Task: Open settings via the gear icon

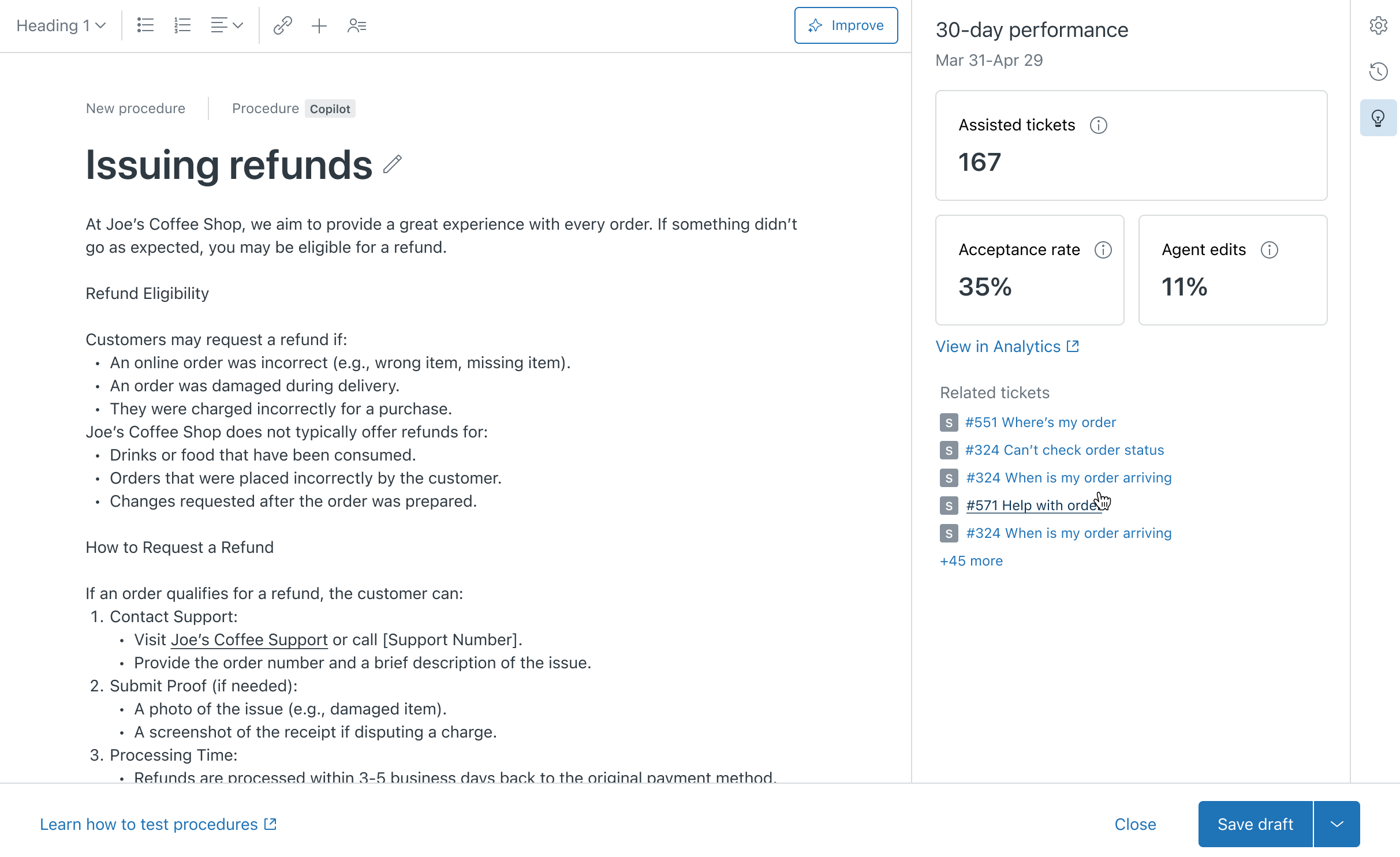Action: [x=1378, y=25]
